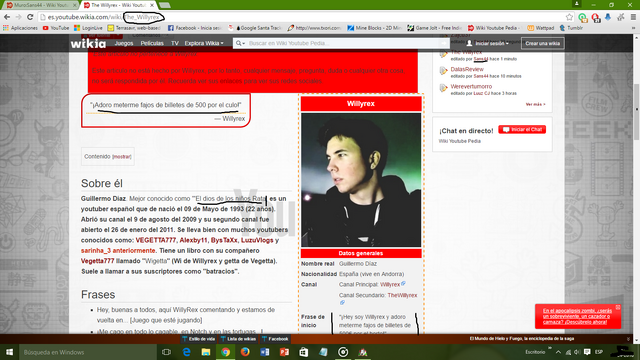Open the BysTaXx article link
Screen dimensions: 640x360
(x=224, y=240)
